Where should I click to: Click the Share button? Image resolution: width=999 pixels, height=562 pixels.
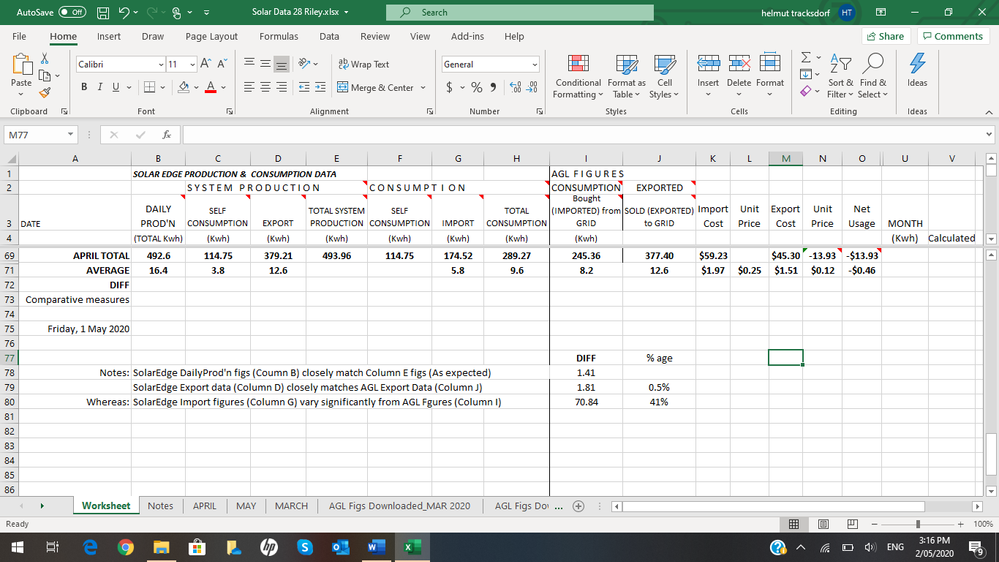[x=884, y=36]
